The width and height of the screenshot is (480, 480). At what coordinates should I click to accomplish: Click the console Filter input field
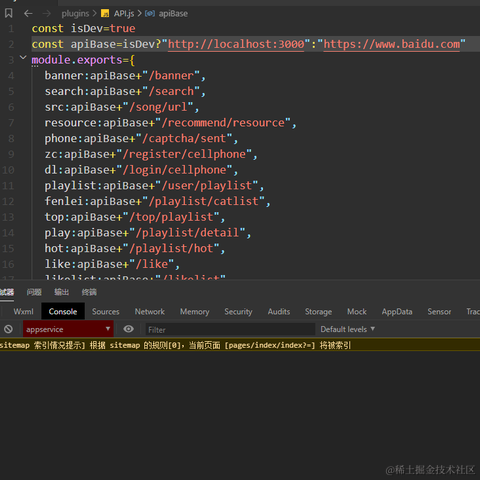(x=230, y=330)
